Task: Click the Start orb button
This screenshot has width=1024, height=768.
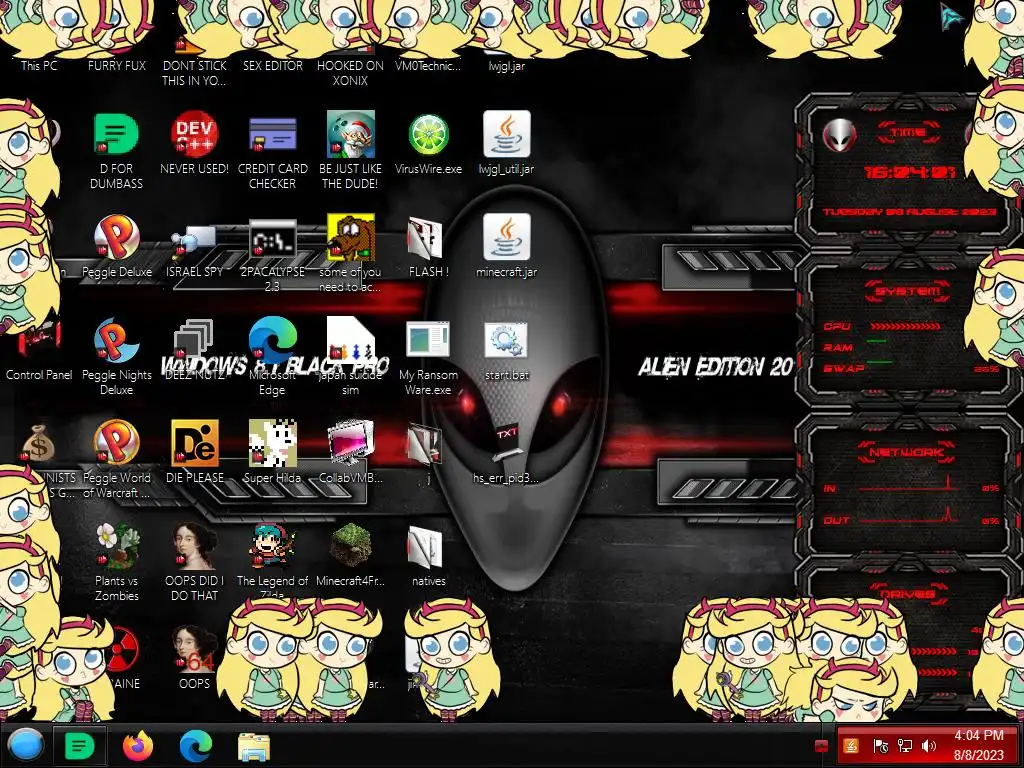Action: click(25, 746)
